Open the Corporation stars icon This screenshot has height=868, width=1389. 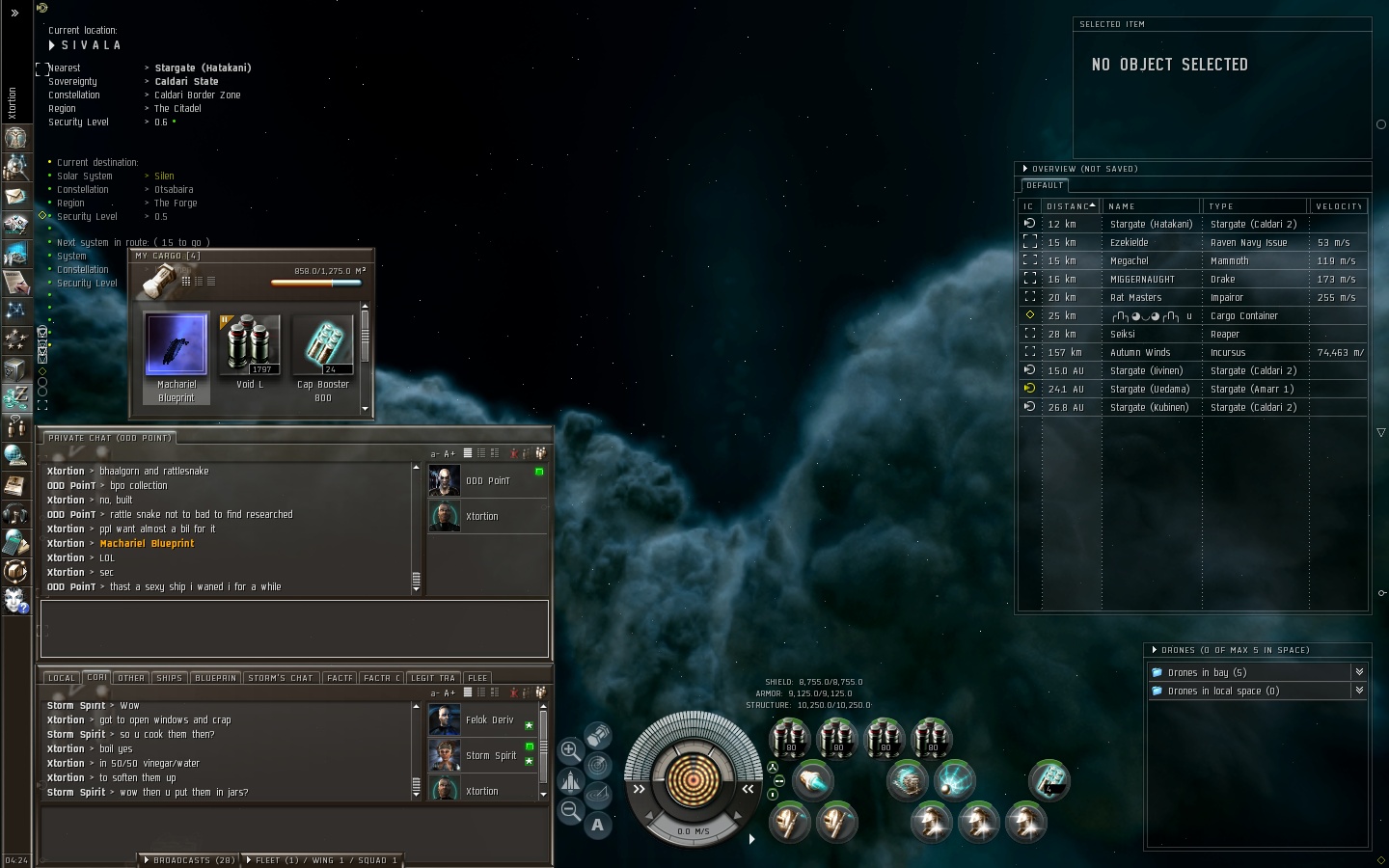15,339
